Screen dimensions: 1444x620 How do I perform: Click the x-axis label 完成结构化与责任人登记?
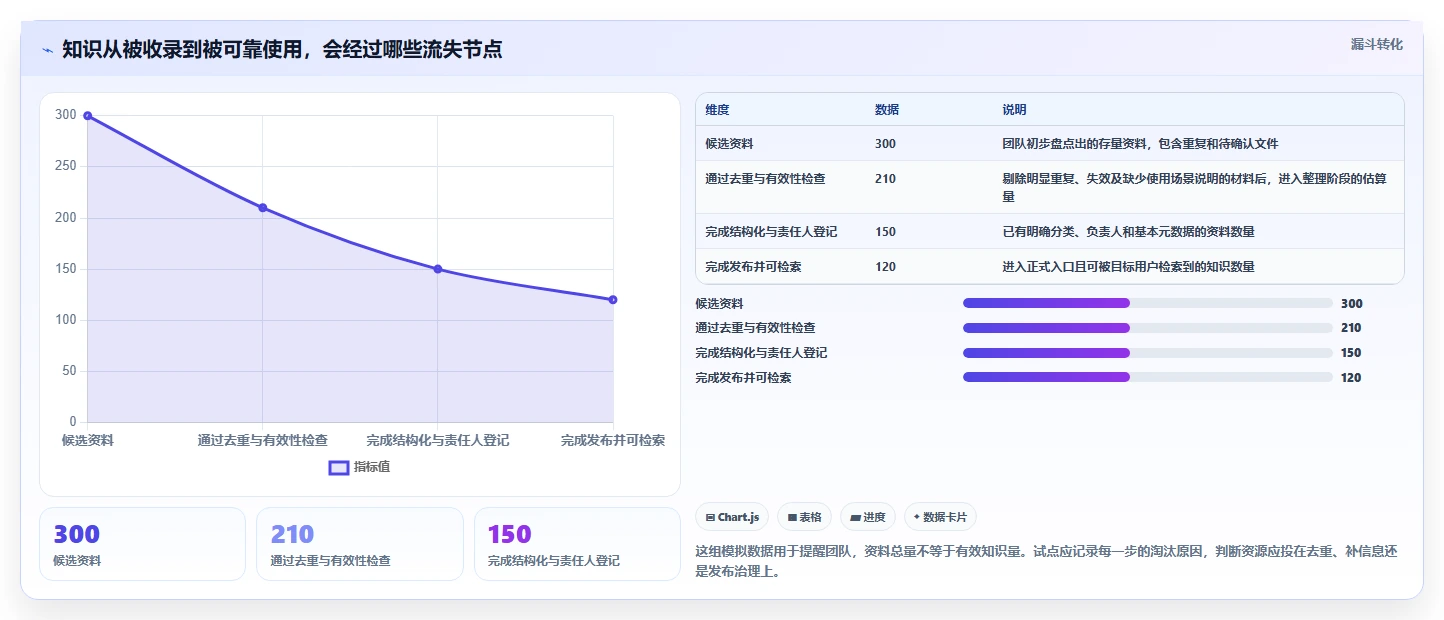[x=438, y=440]
